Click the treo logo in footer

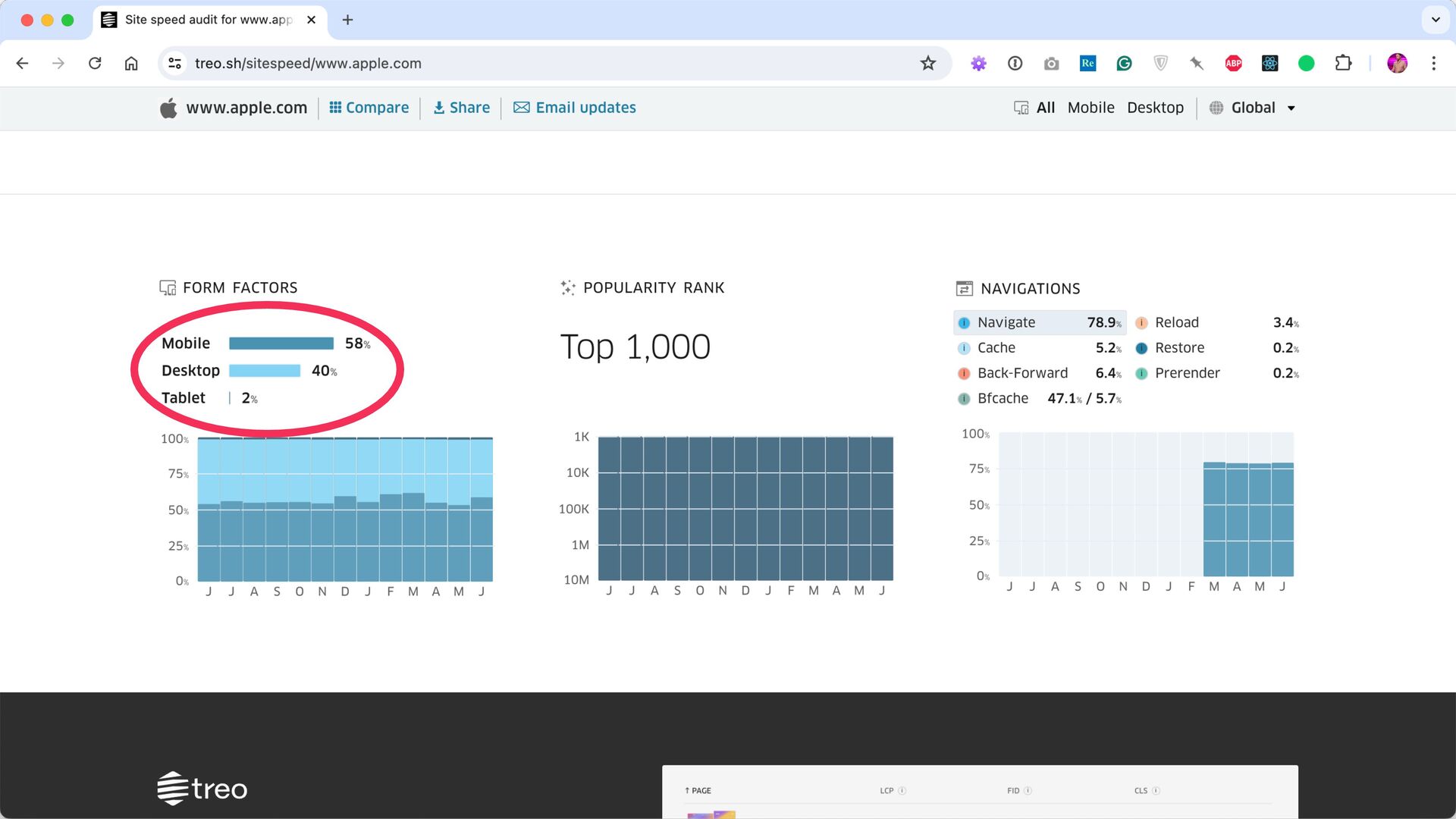[202, 789]
